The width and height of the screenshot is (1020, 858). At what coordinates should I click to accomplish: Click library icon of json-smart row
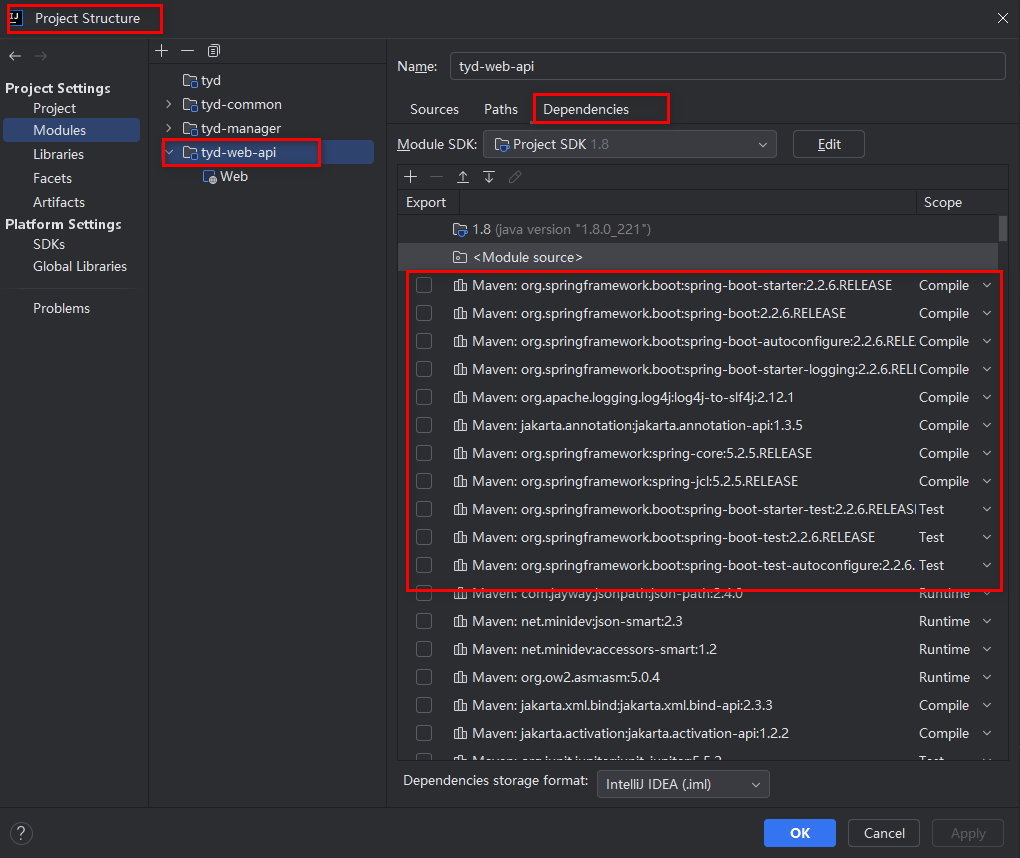(460, 621)
